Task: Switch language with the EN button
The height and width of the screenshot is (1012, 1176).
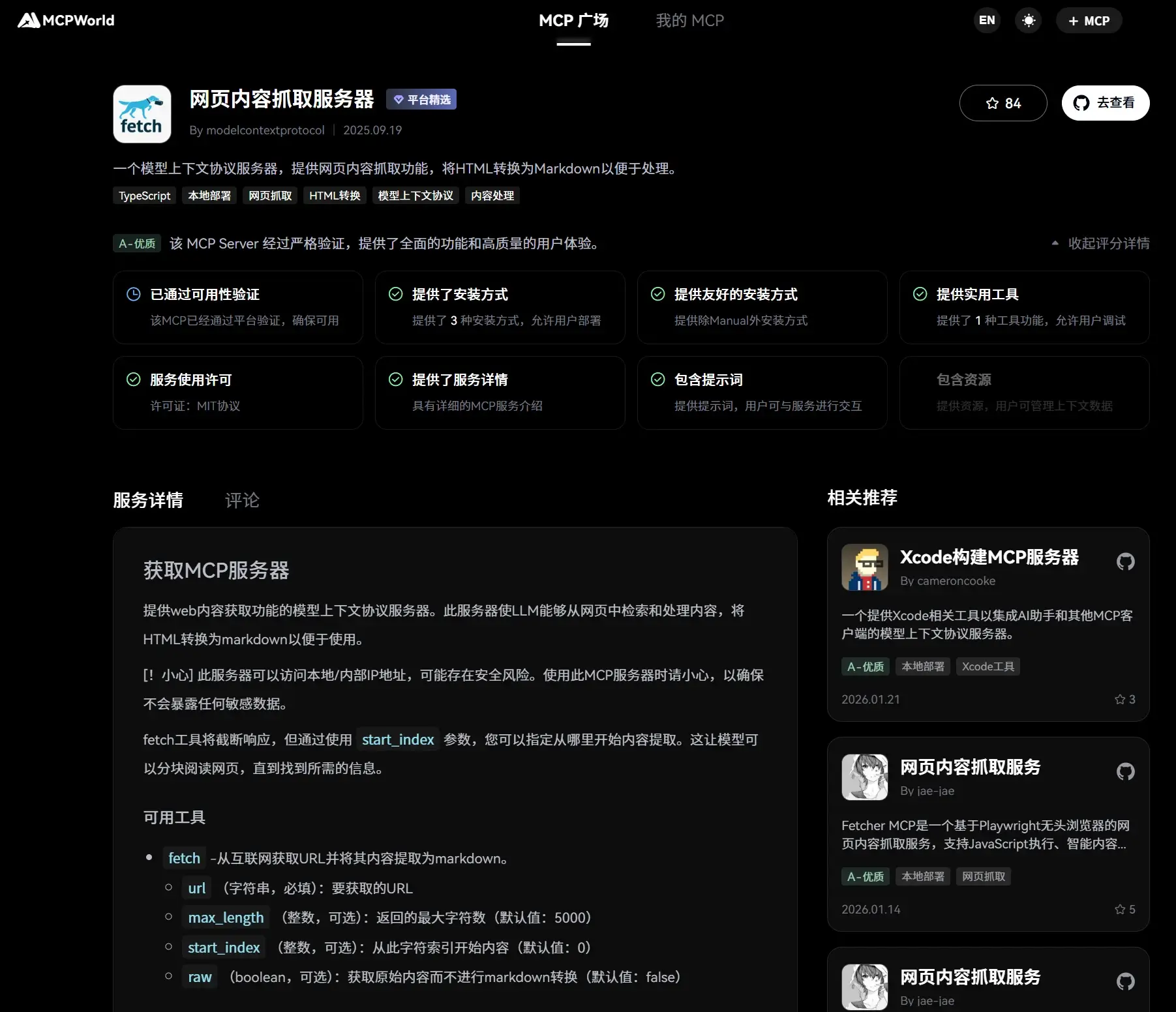Action: click(x=987, y=20)
